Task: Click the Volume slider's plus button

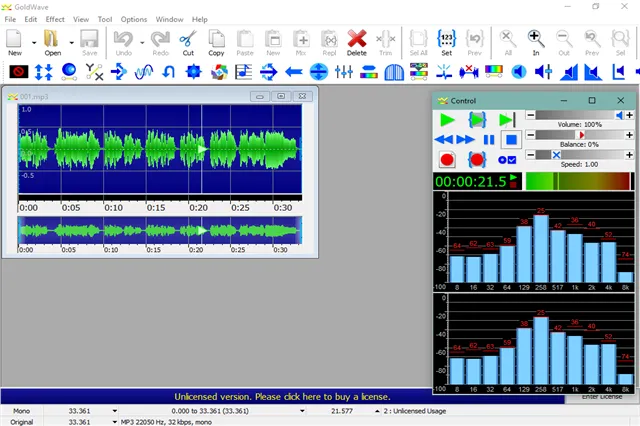Action: (x=628, y=116)
